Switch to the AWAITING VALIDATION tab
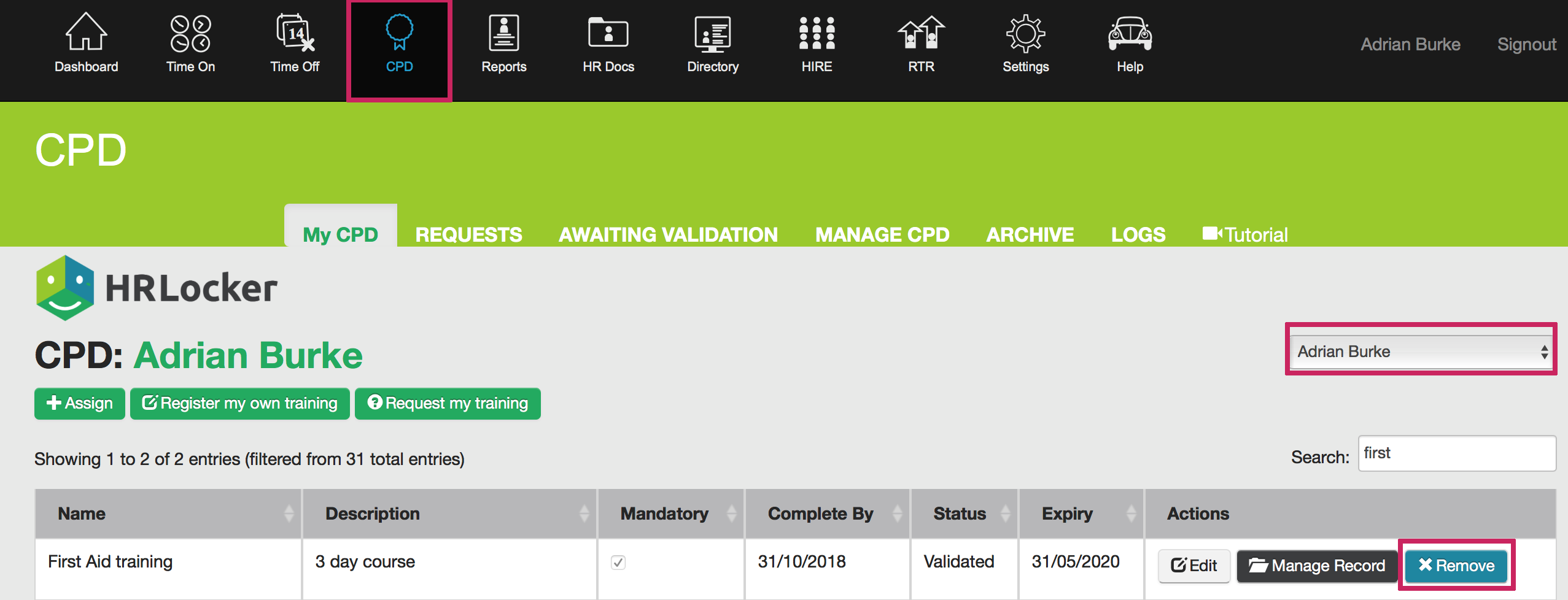The width and height of the screenshot is (1568, 600). click(668, 234)
